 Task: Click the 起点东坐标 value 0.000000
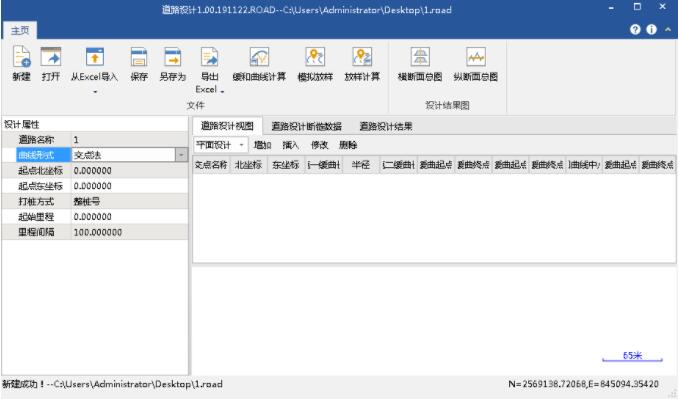pos(129,186)
